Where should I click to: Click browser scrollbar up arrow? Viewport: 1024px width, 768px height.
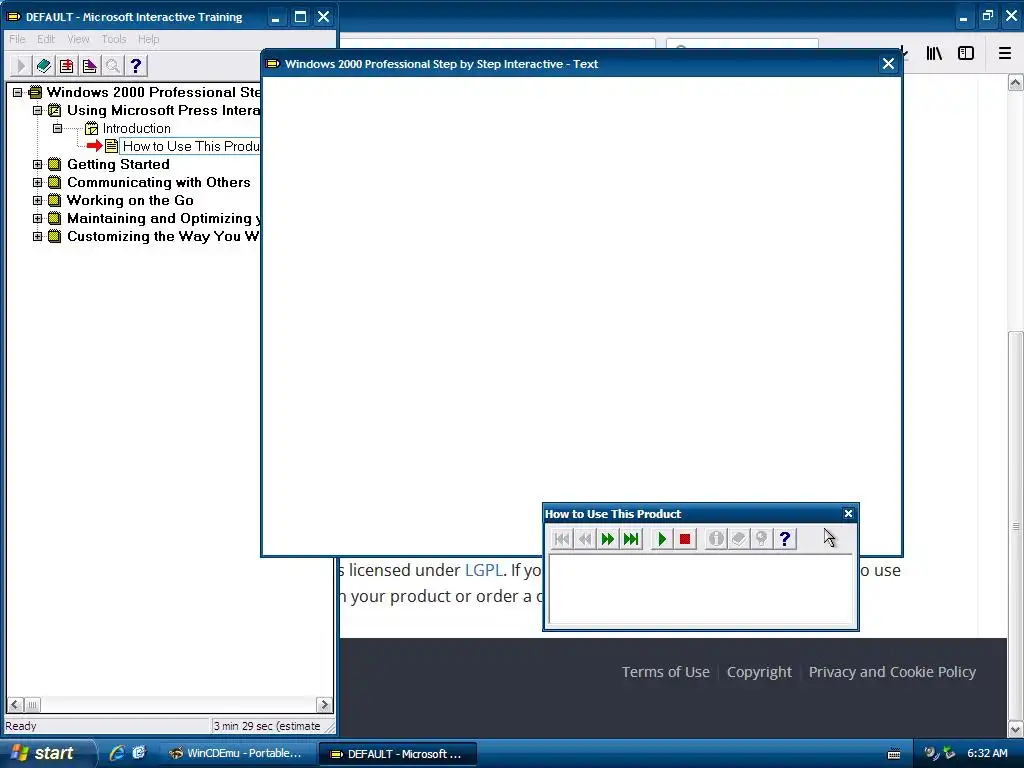pyautogui.click(x=1016, y=83)
